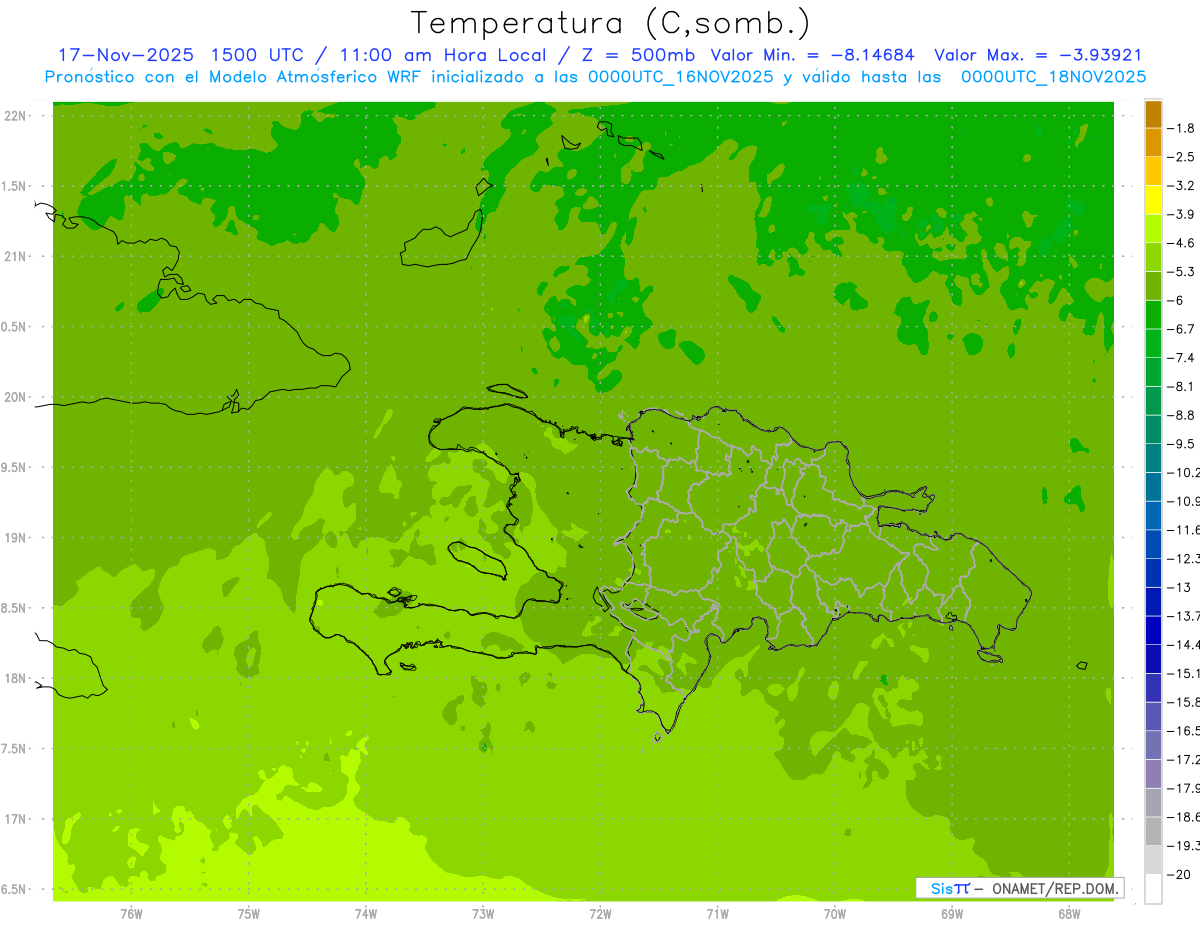The height and width of the screenshot is (927, 1200).
Task: Pick the green swatch between -6 and -6.7
Action: pyautogui.click(x=1153, y=314)
